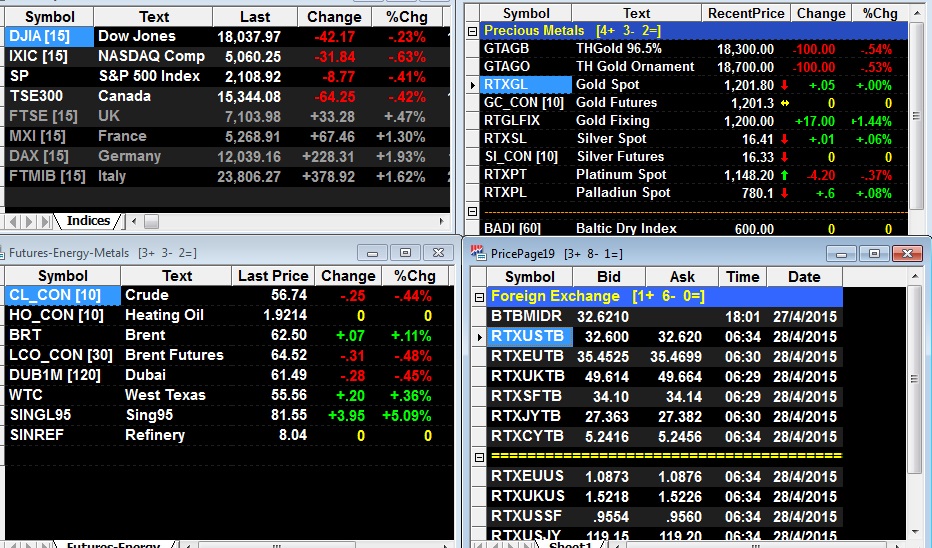Collapse the group containing BADI Baltic Dry Index
932x548 pixels.
[x=473, y=211]
